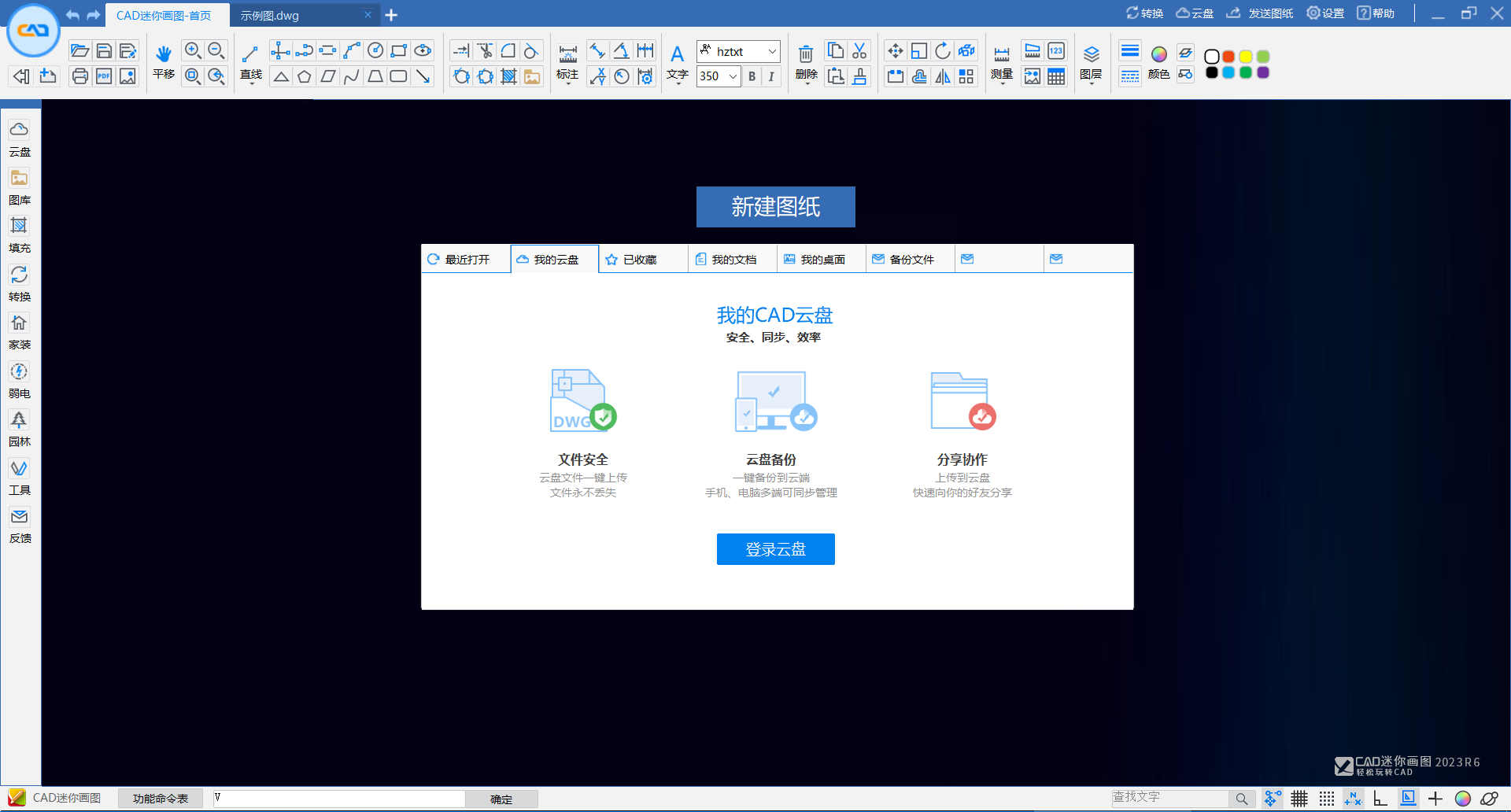The image size is (1511, 812).
Task: Click the 查找文字 search field
Action: coord(1170,798)
